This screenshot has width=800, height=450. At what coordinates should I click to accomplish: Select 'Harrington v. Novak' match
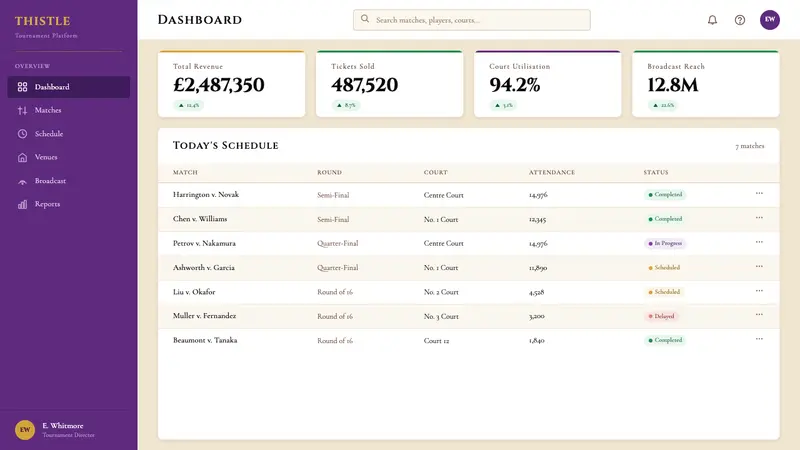[206, 194]
